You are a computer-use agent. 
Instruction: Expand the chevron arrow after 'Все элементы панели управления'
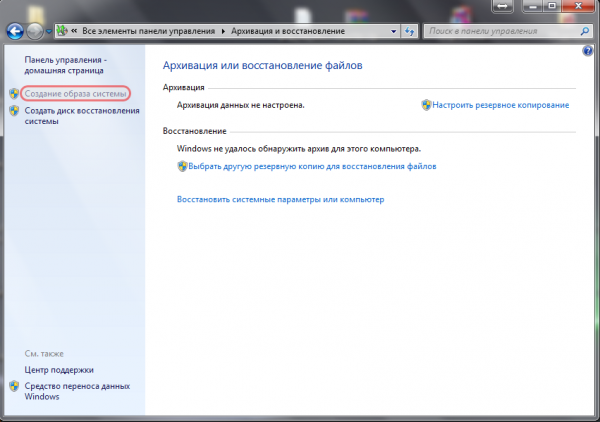pos(223,31)
